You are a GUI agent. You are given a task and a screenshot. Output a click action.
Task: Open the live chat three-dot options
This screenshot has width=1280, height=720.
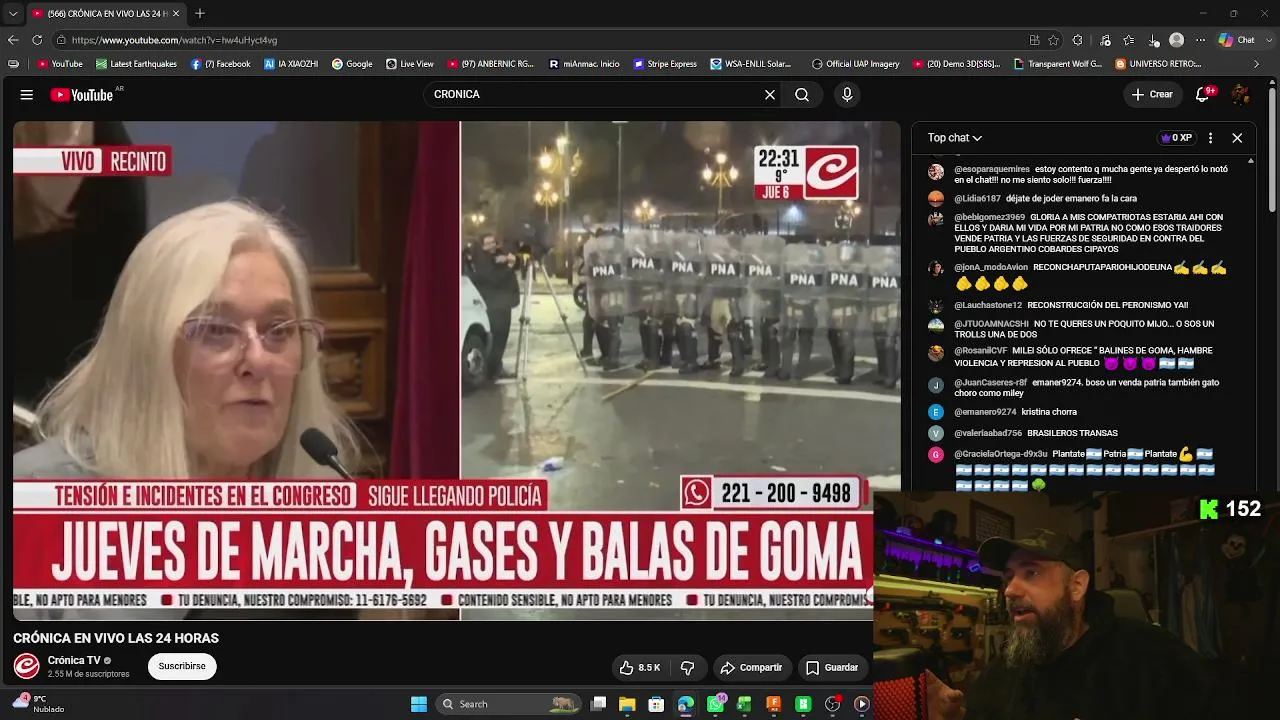pyautogui.click(x=1210, y=138)
